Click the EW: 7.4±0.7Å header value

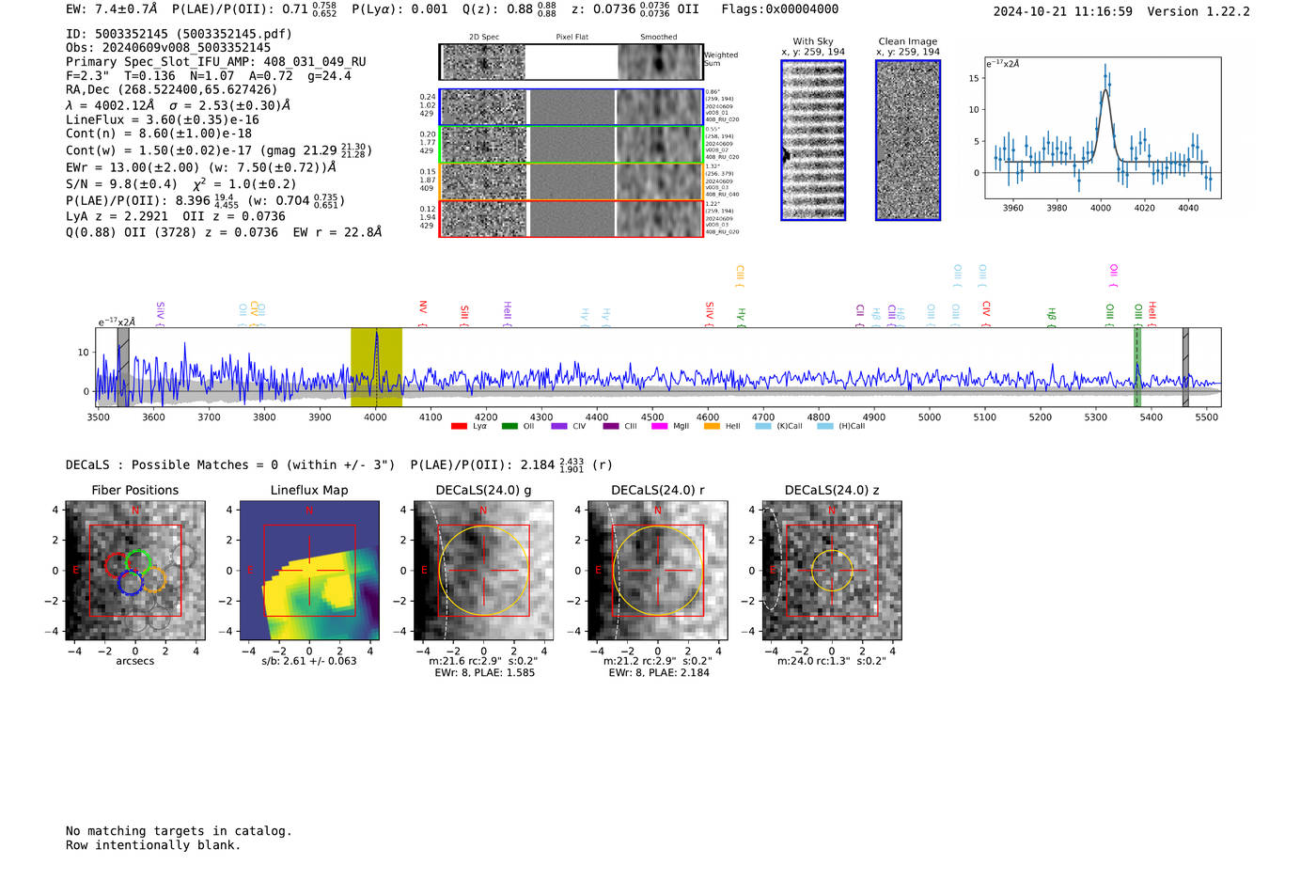pyautogui.click(x=111, y=9)
